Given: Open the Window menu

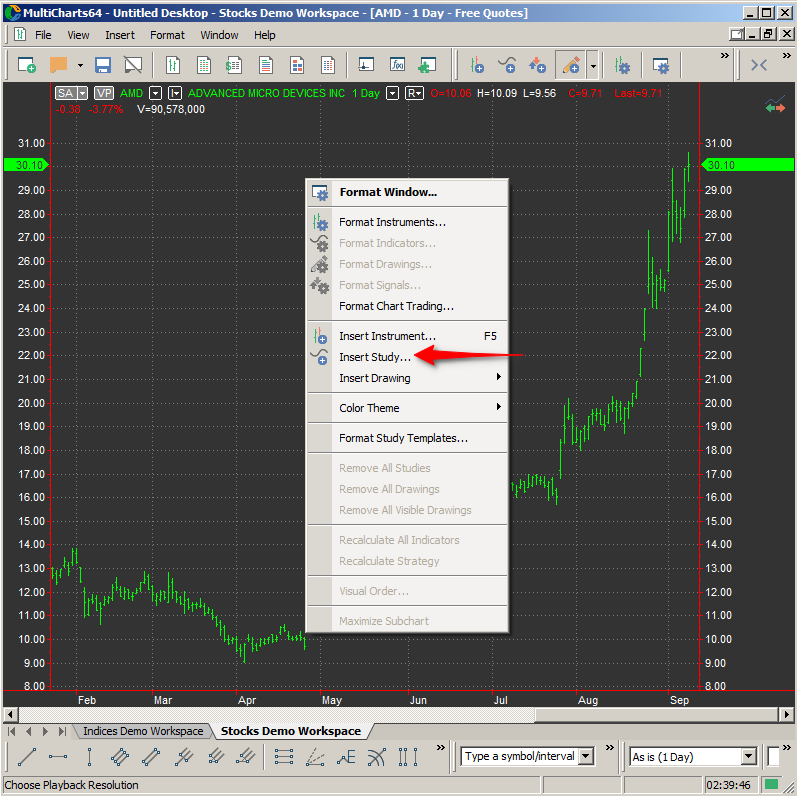Looking at the screenshot, I should click(219, 35).
